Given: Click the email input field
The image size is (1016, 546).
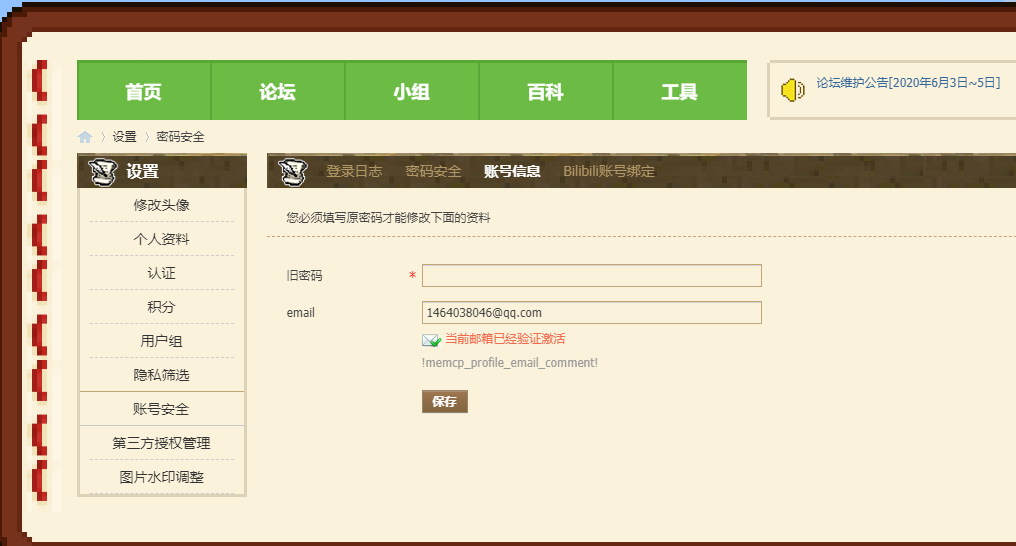Looking at the screenshot, I should coord(592,312).
